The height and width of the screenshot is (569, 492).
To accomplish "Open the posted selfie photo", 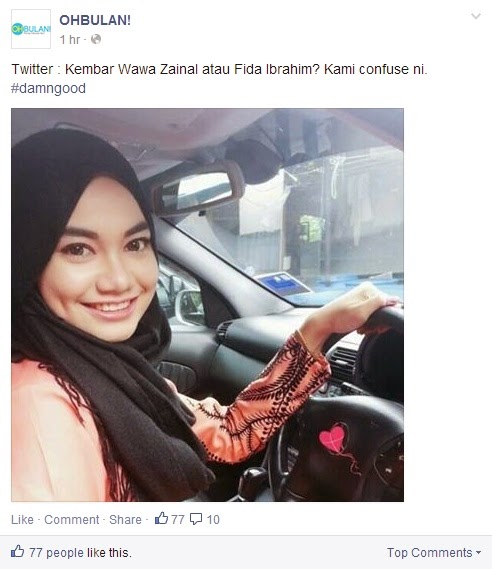I will (207, 305).
